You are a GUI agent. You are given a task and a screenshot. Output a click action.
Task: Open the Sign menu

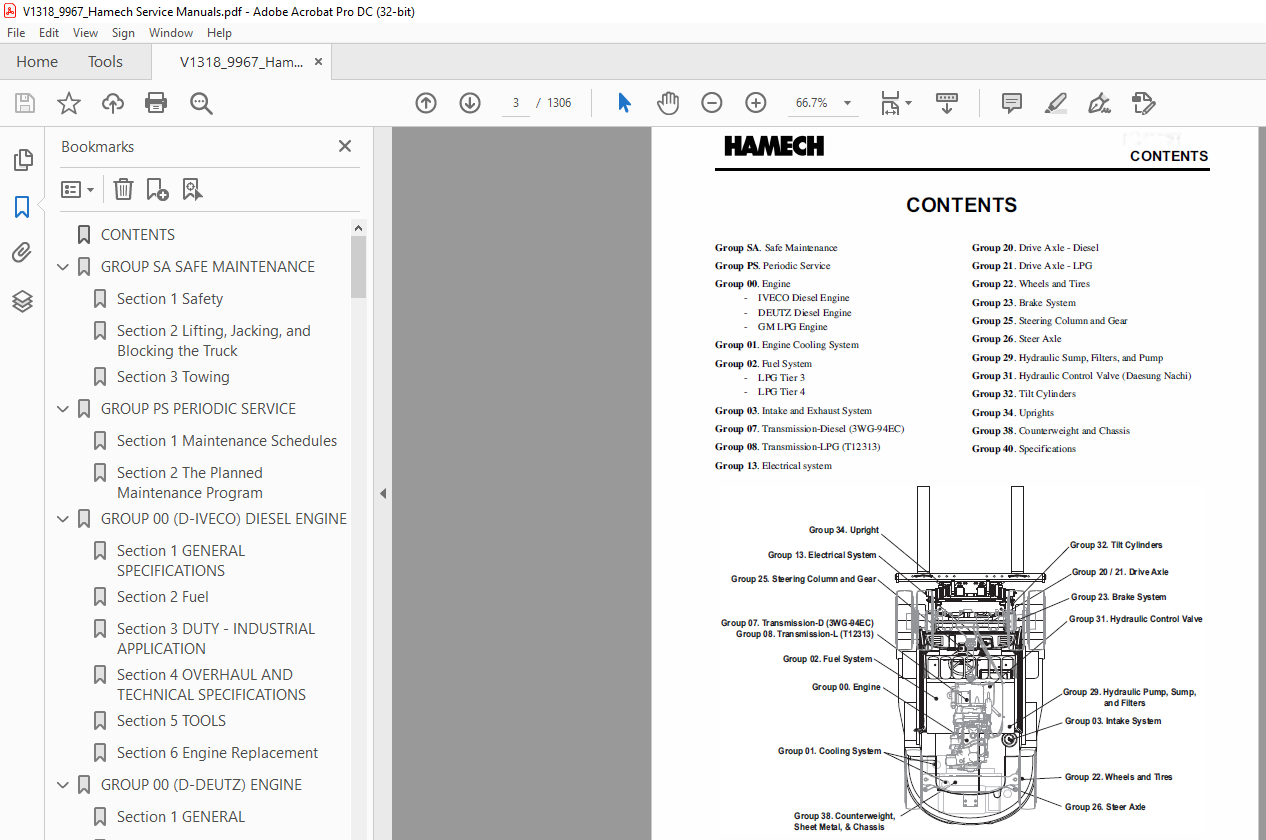click(x=123, y=33)
